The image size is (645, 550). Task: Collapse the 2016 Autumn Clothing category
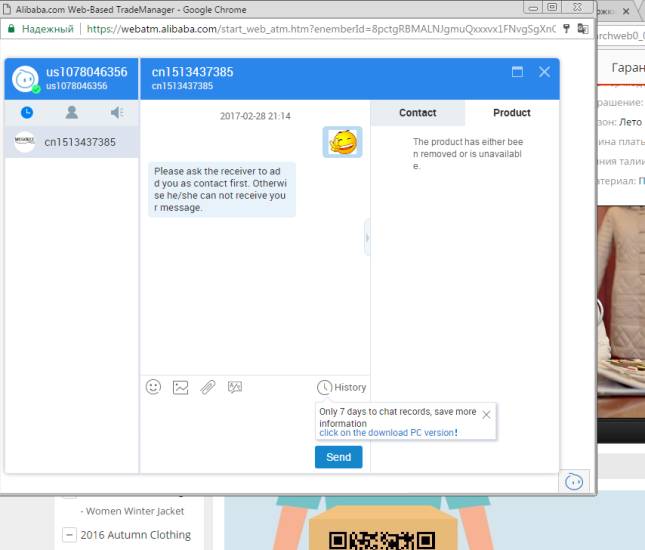pos(69,535)
